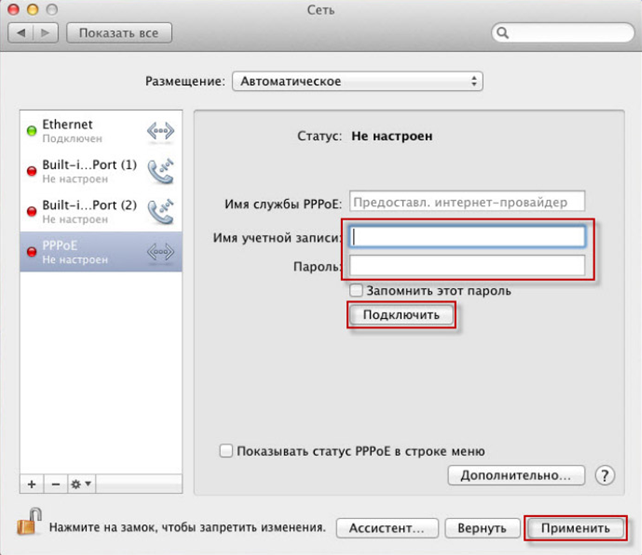Go back with the left arrow button
This screenshot has height=555, width=642.
tap(24, 33)
